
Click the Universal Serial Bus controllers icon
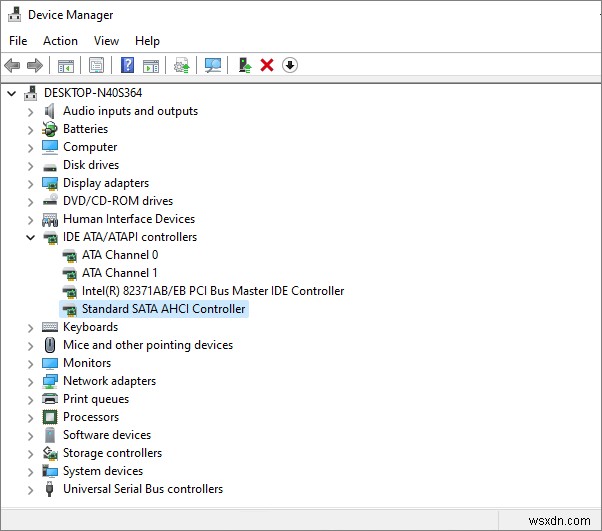click(x=49, y=489)
